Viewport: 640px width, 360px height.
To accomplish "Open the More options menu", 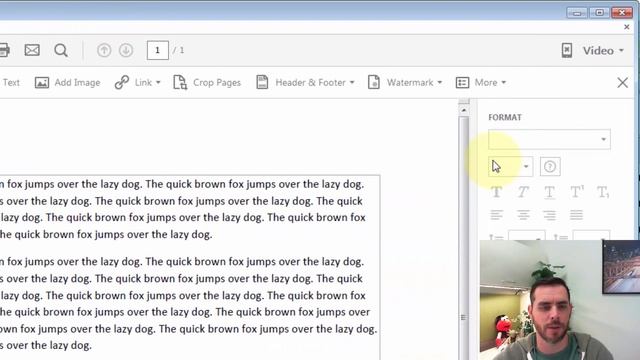I will pos(481,82).
